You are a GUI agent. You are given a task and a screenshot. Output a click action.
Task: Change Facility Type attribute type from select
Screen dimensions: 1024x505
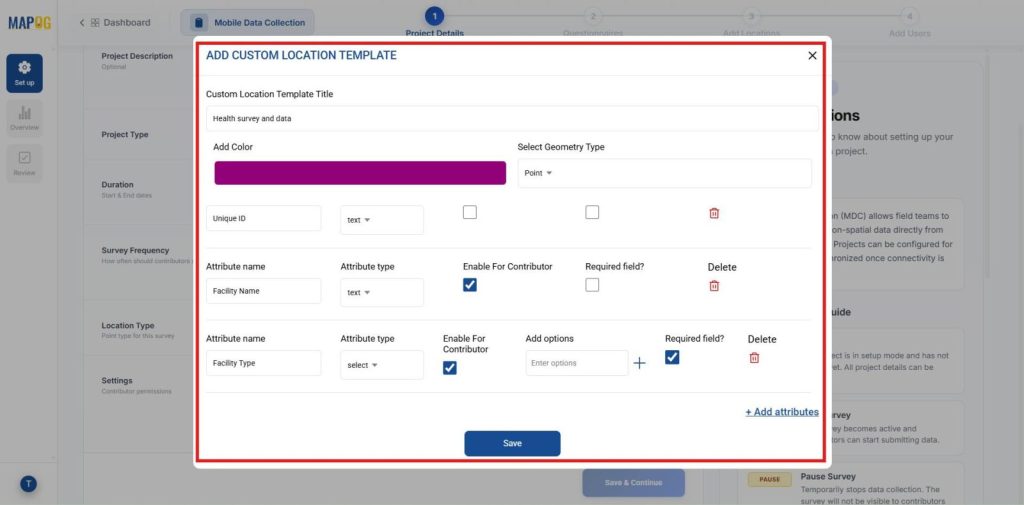(381, 365)
